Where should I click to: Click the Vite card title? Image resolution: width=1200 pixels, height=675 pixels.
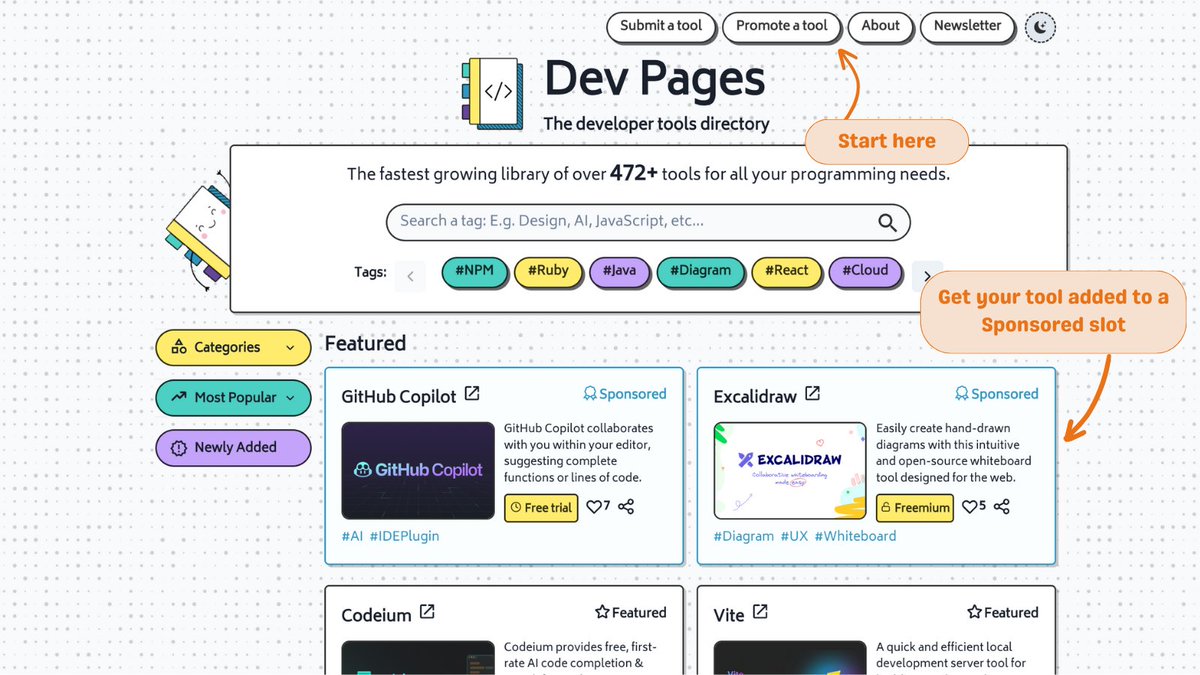click(729, 615)
